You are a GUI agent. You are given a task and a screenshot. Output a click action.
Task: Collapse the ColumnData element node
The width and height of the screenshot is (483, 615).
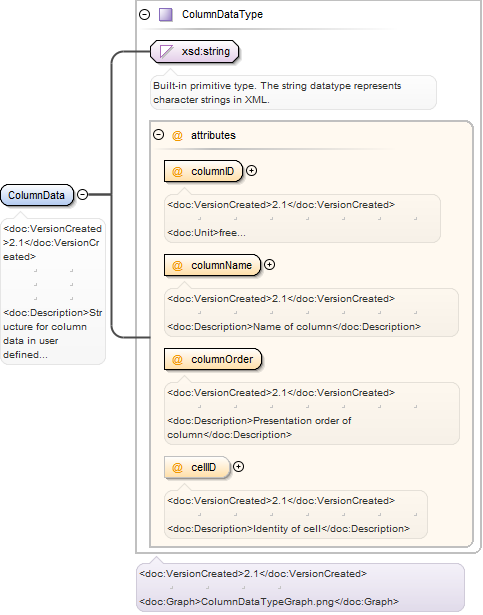82,194
